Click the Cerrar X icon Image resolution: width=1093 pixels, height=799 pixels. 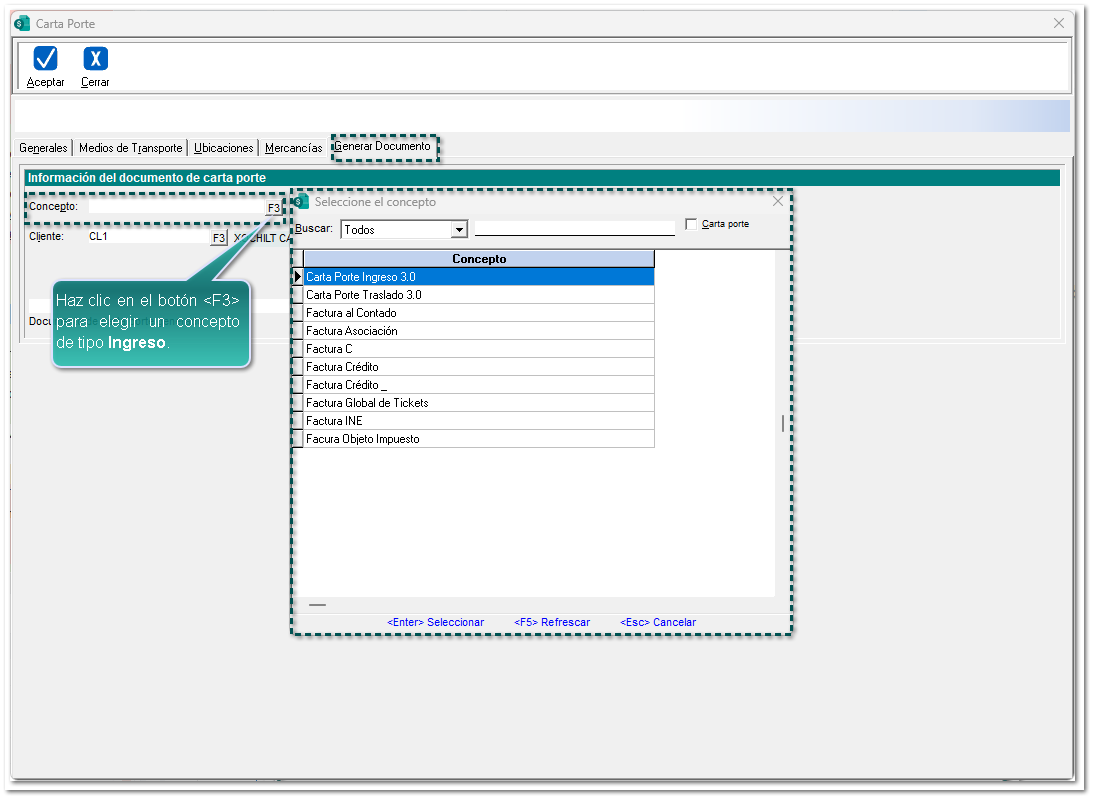[95, 59]
